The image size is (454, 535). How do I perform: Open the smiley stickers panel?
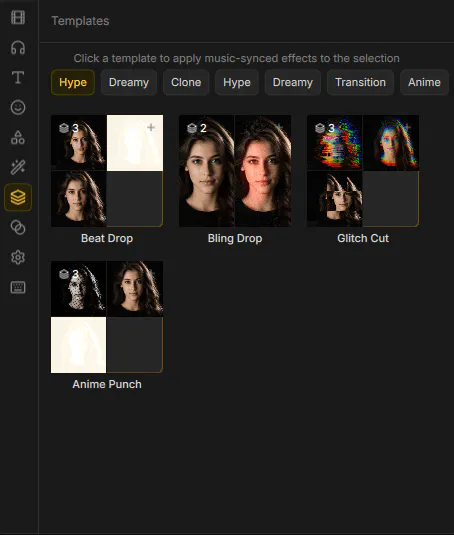[x=18, y=107]
